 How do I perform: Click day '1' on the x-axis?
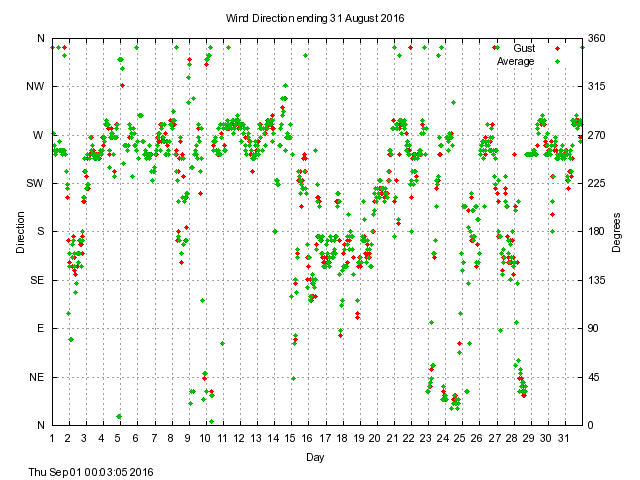coord(52,438)
